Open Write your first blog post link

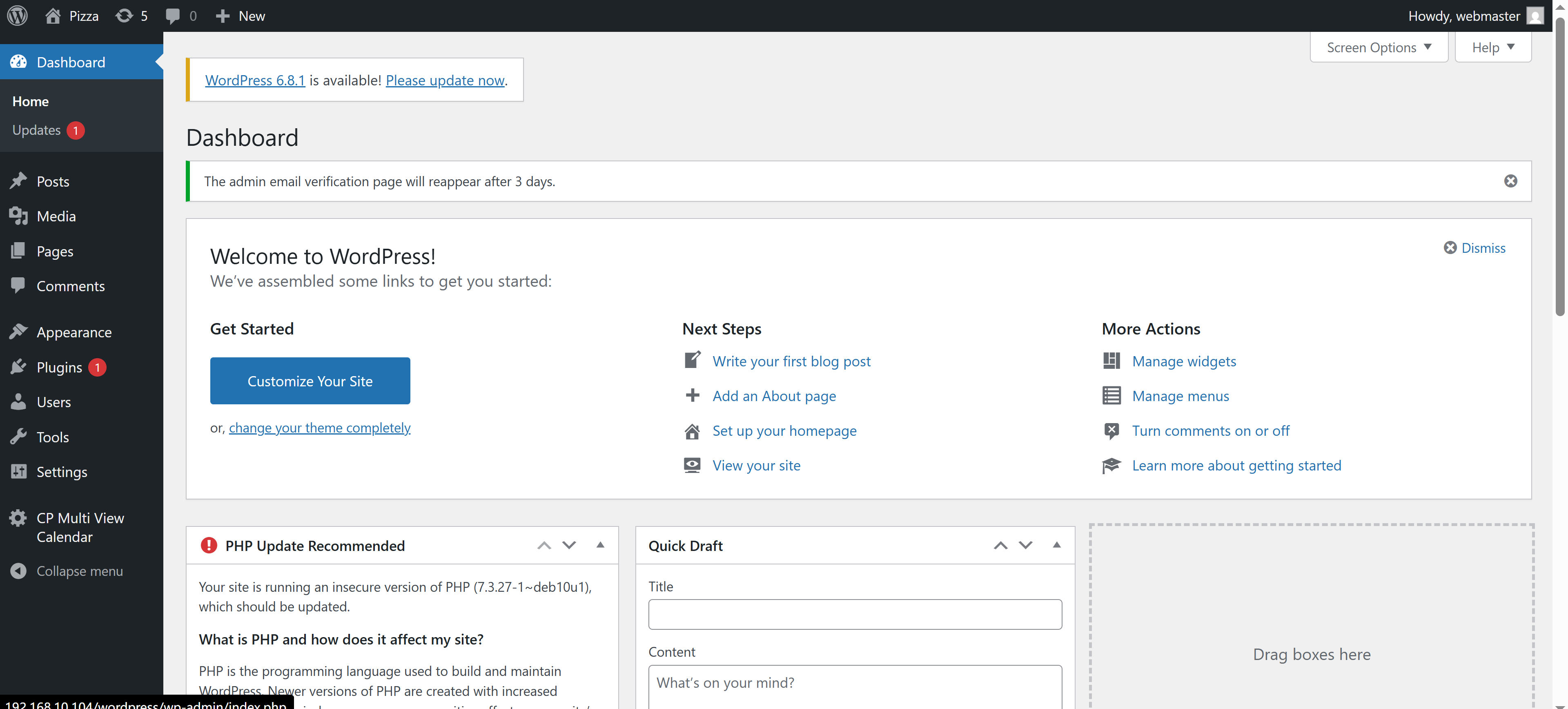tap(791, 361)
